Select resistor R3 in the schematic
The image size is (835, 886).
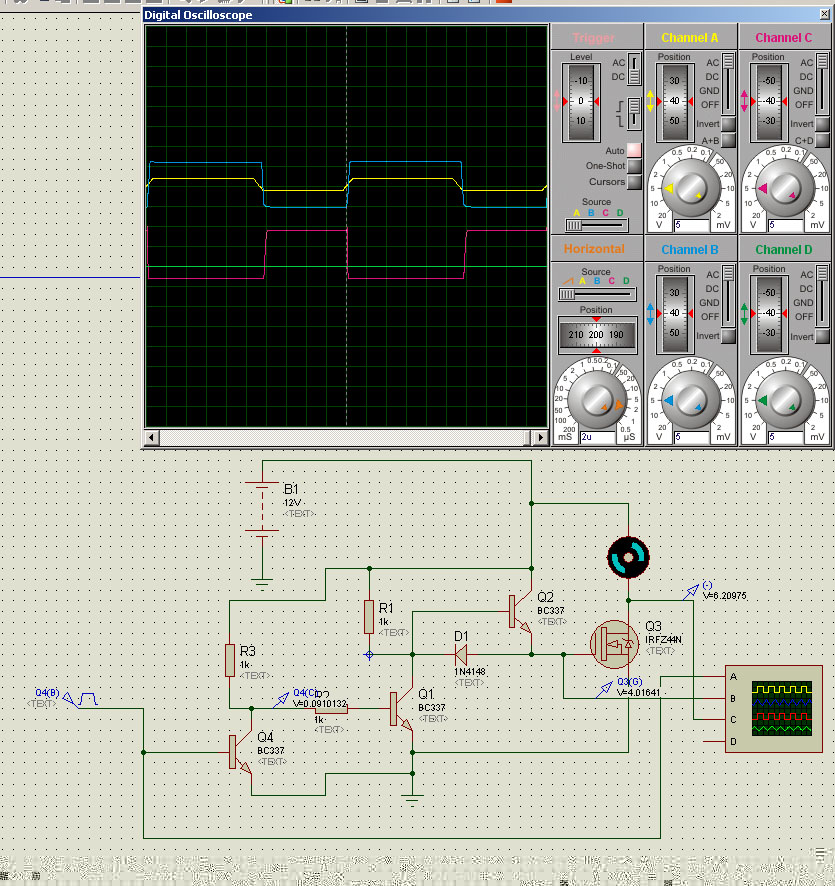coord(230,660)
